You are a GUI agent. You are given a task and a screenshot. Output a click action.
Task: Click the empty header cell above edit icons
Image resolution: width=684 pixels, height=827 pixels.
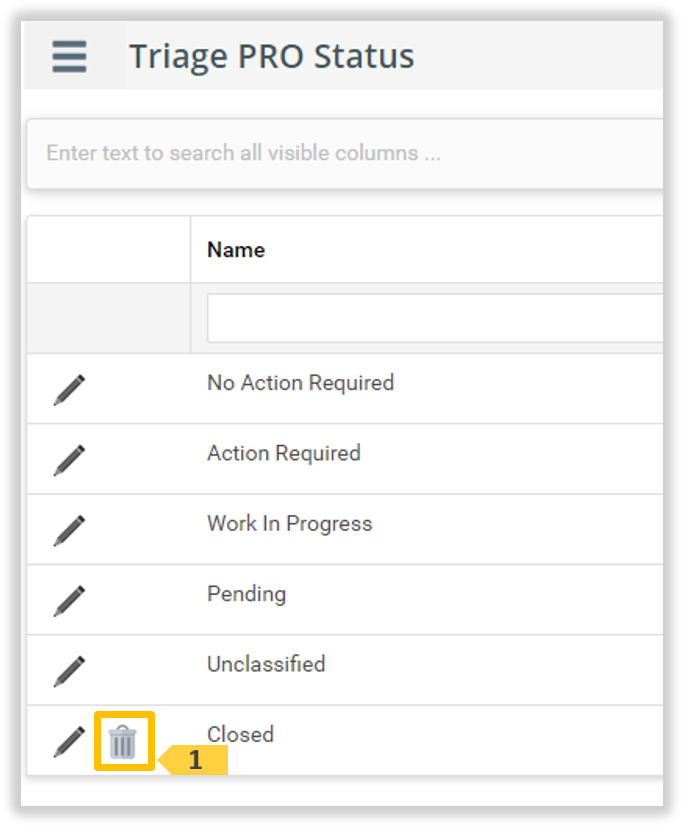[x=108, y=250]
